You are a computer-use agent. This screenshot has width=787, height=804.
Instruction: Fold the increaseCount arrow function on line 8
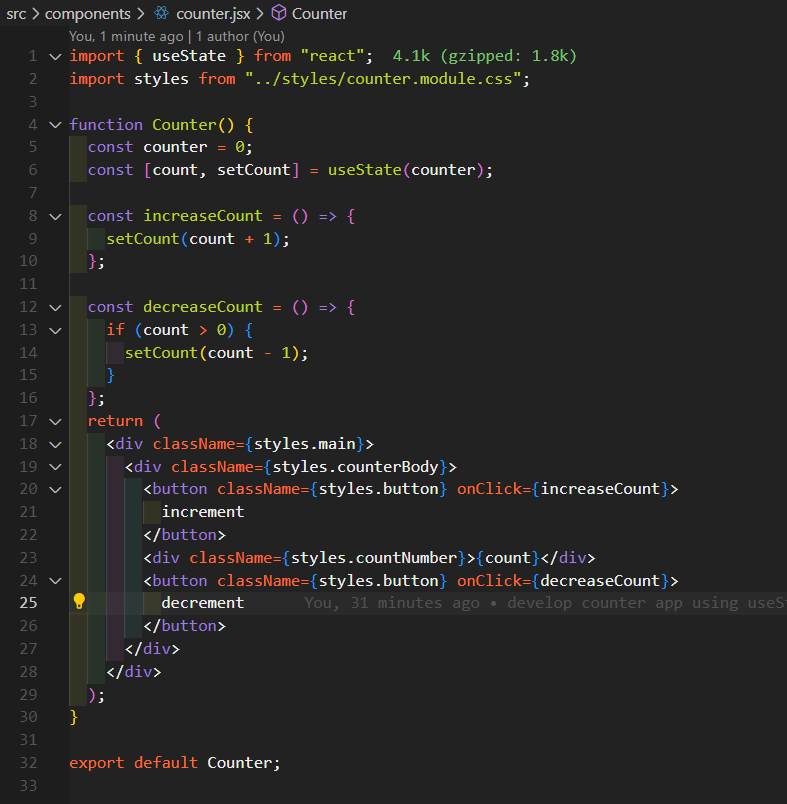pyautogui.click(x=55, y=216)
